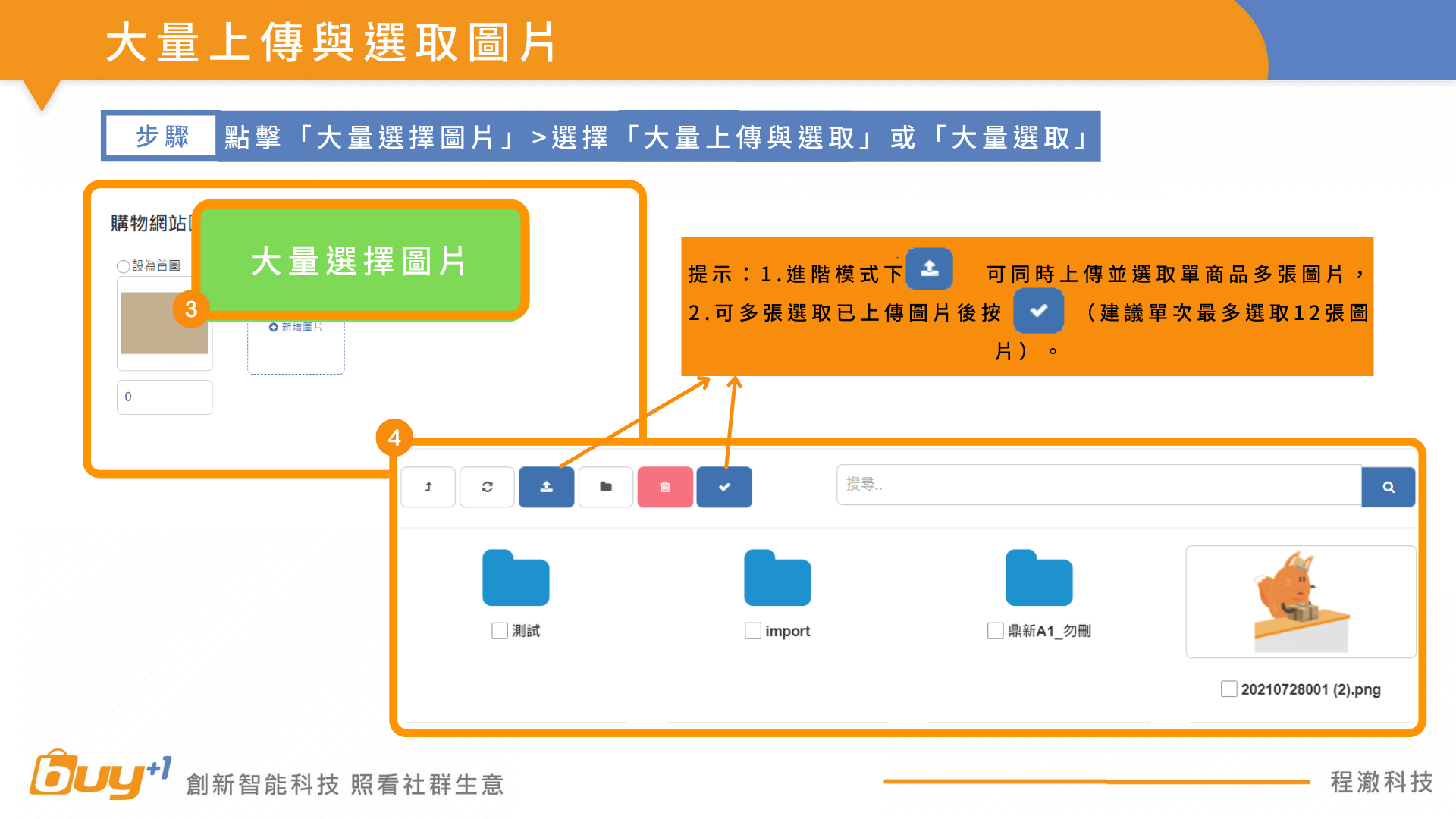Image resolution: width=1456 pixels, height=819 pixels.
Task: Click the blue upload icon in toolbar
Action: (546, 487)
